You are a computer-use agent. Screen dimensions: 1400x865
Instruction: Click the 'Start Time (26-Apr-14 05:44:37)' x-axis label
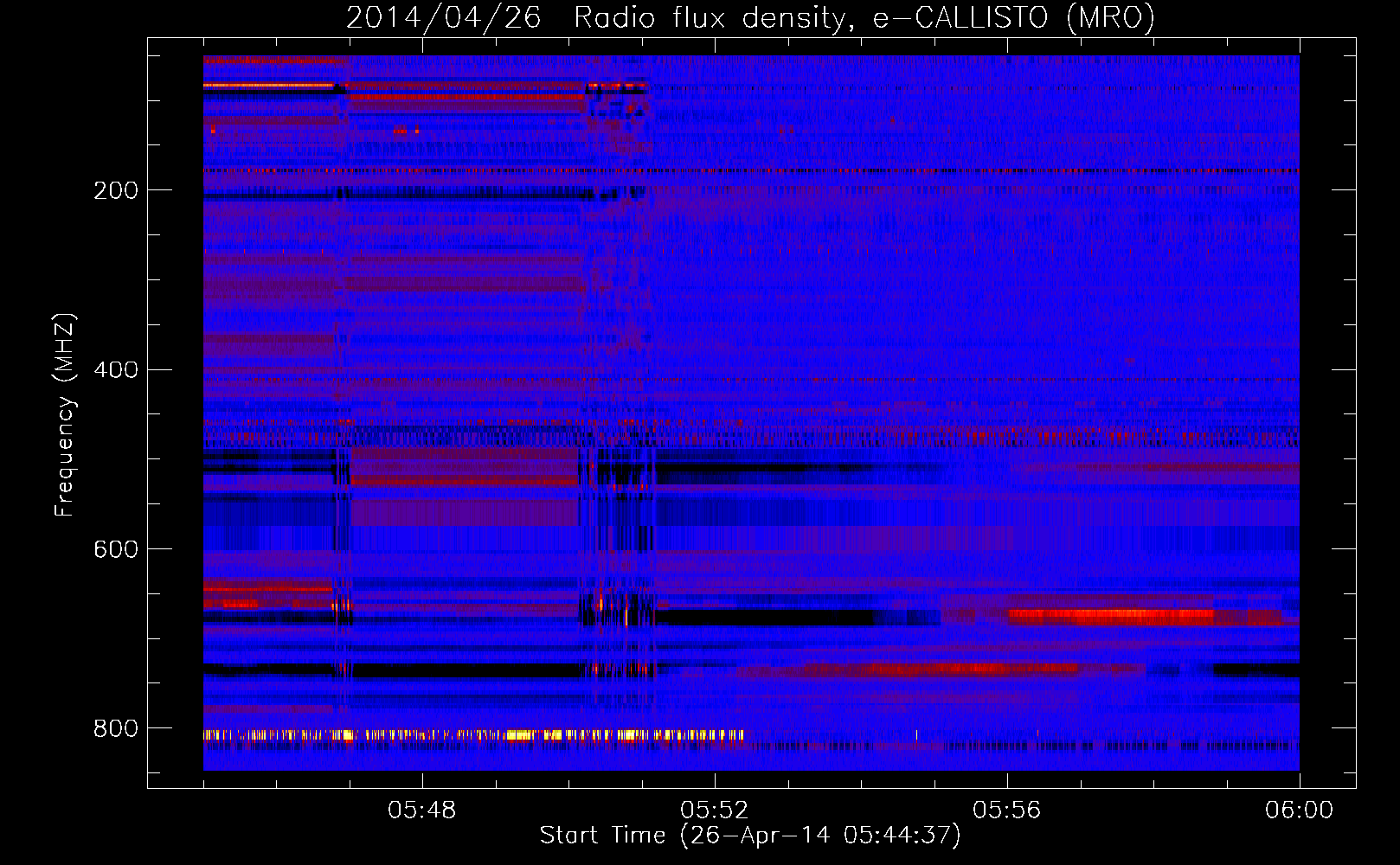pyautogui.click(x=750, y=836)
